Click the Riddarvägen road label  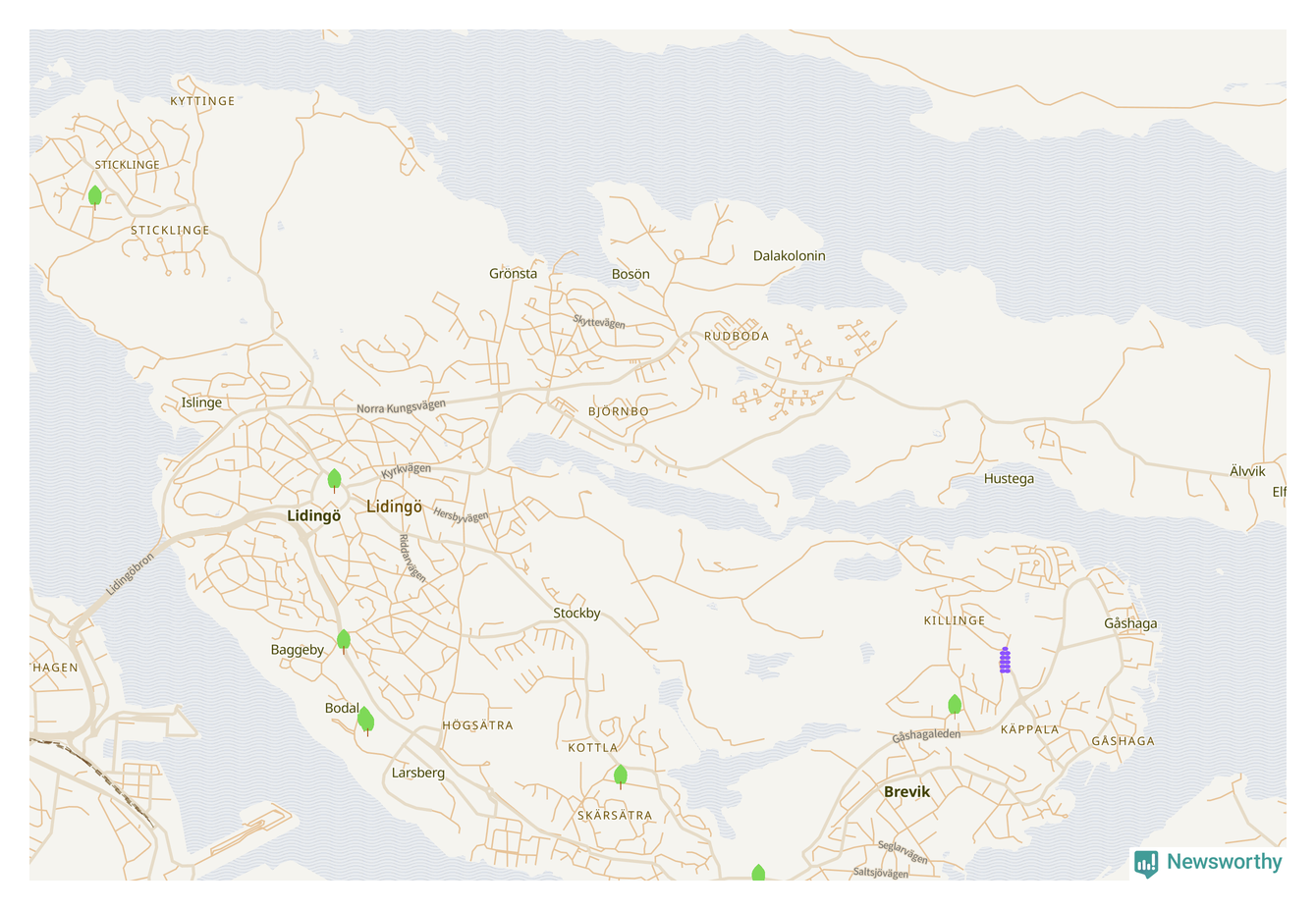click(x=411, y=559)
